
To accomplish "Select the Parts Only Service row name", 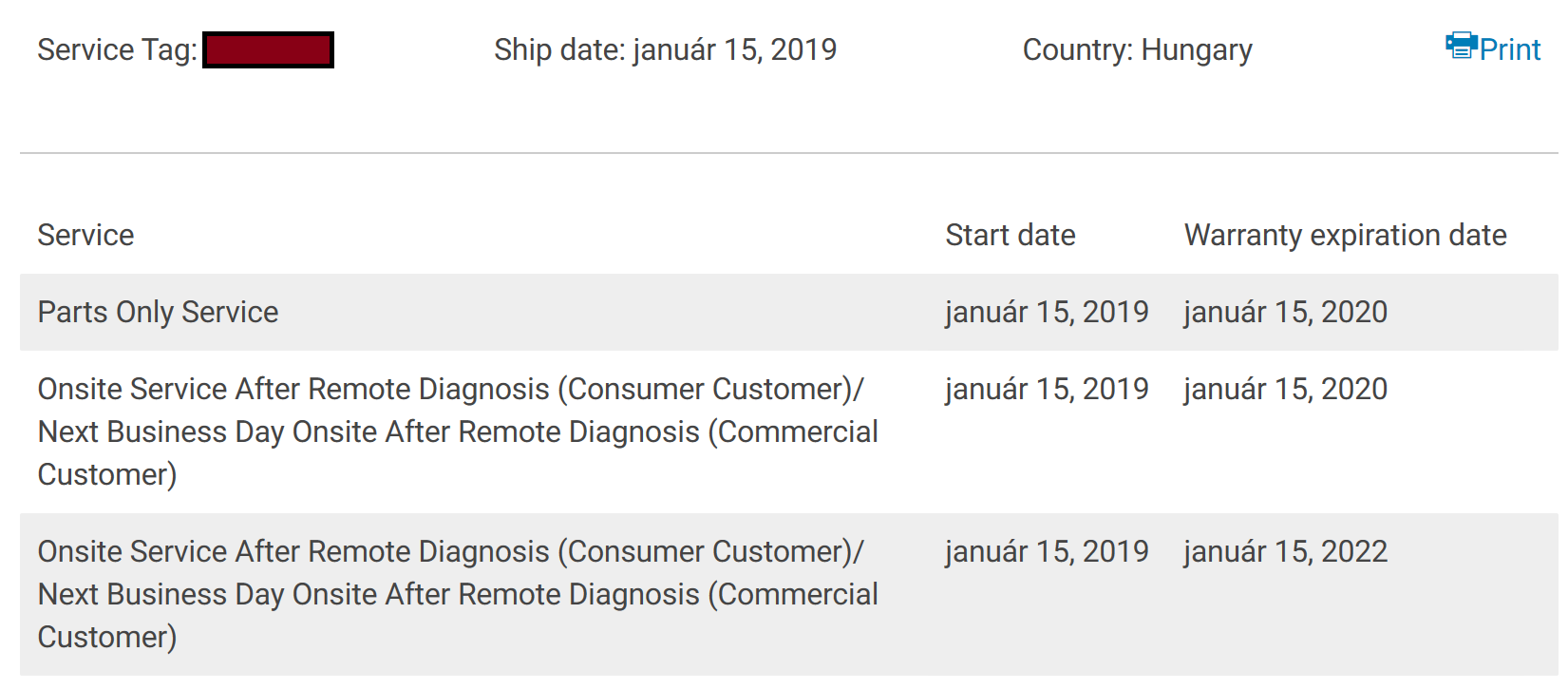I will [x=158, y=312].
